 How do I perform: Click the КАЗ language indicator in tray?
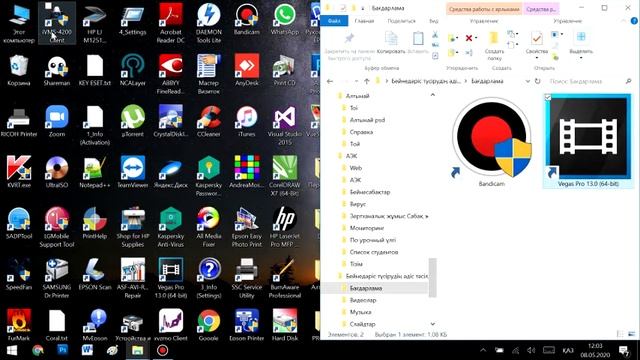568,350
